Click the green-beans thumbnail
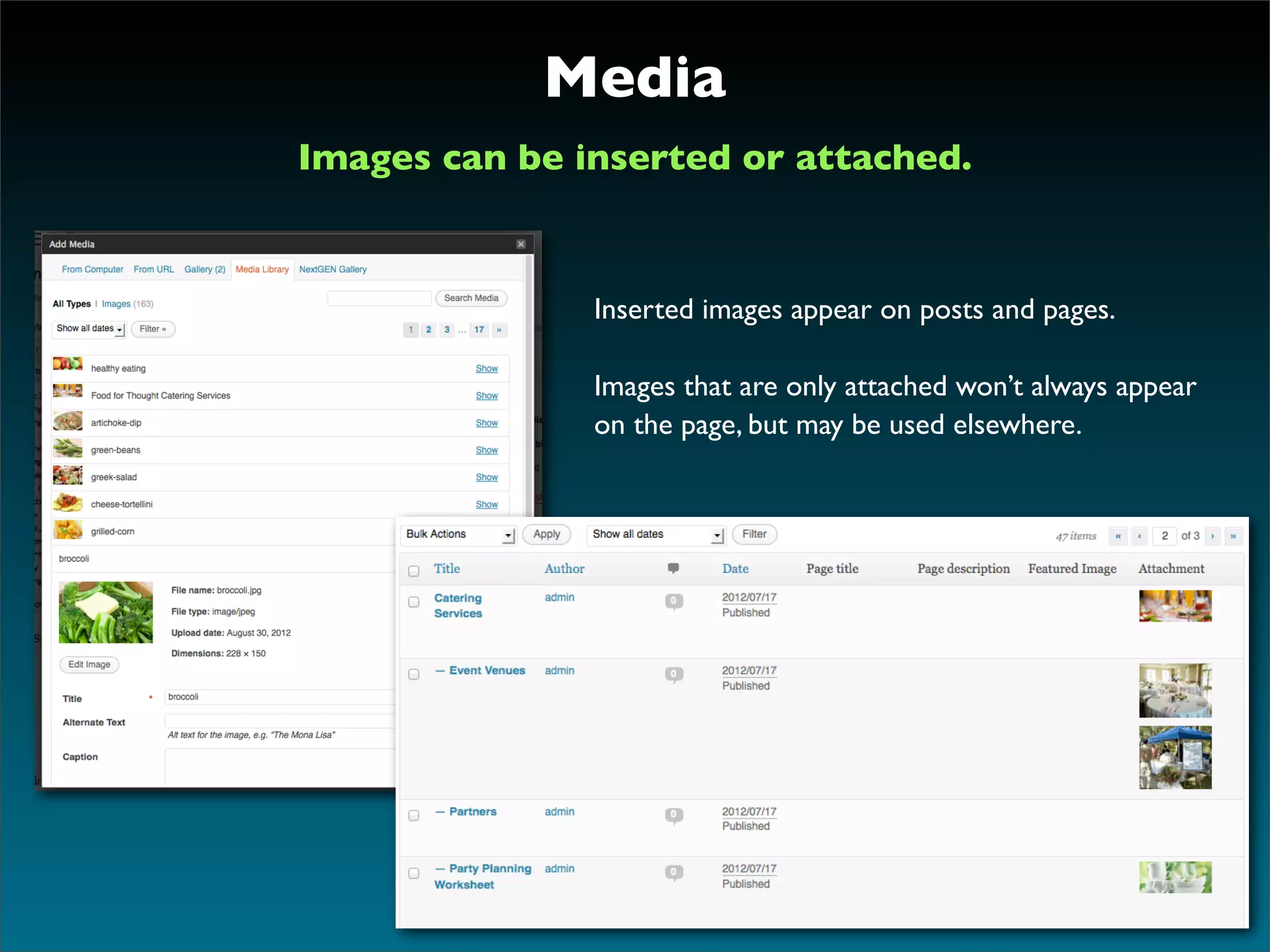The width and height of the screenshot is (1270, 952). [x=68, y=448]
